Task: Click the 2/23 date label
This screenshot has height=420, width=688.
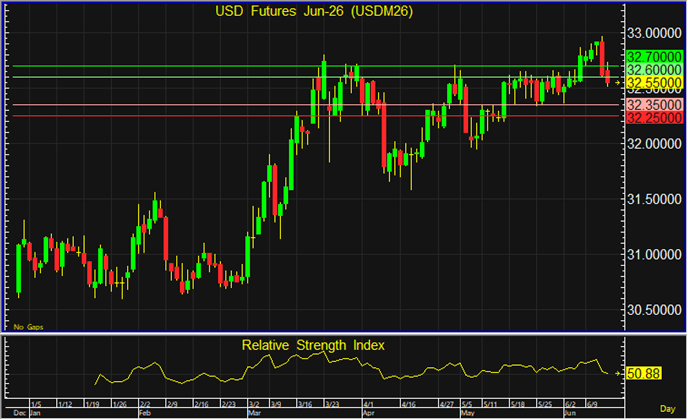Action: (228, 404)
